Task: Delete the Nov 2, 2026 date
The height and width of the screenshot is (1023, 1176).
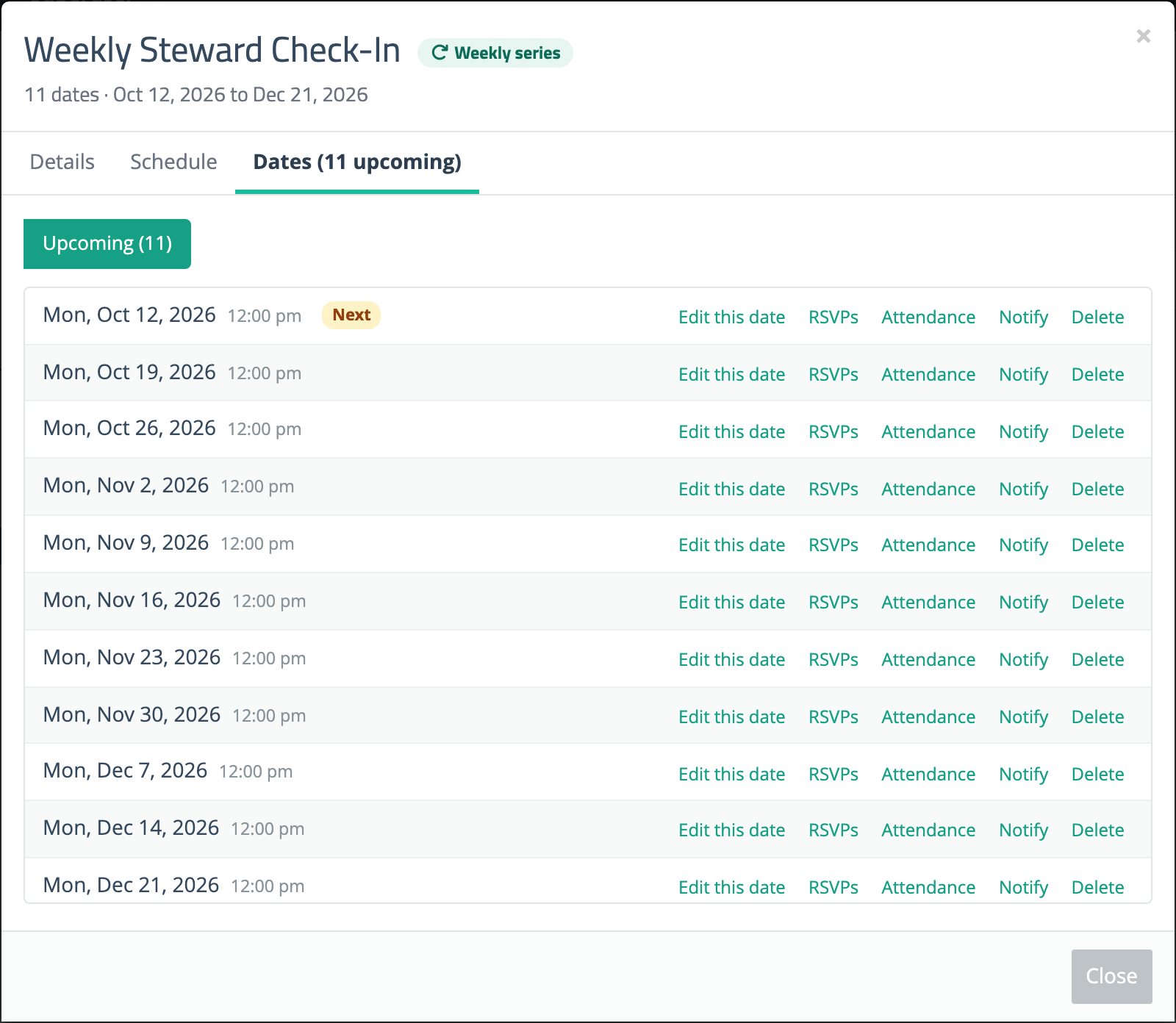Action: tap(1097, 489)
